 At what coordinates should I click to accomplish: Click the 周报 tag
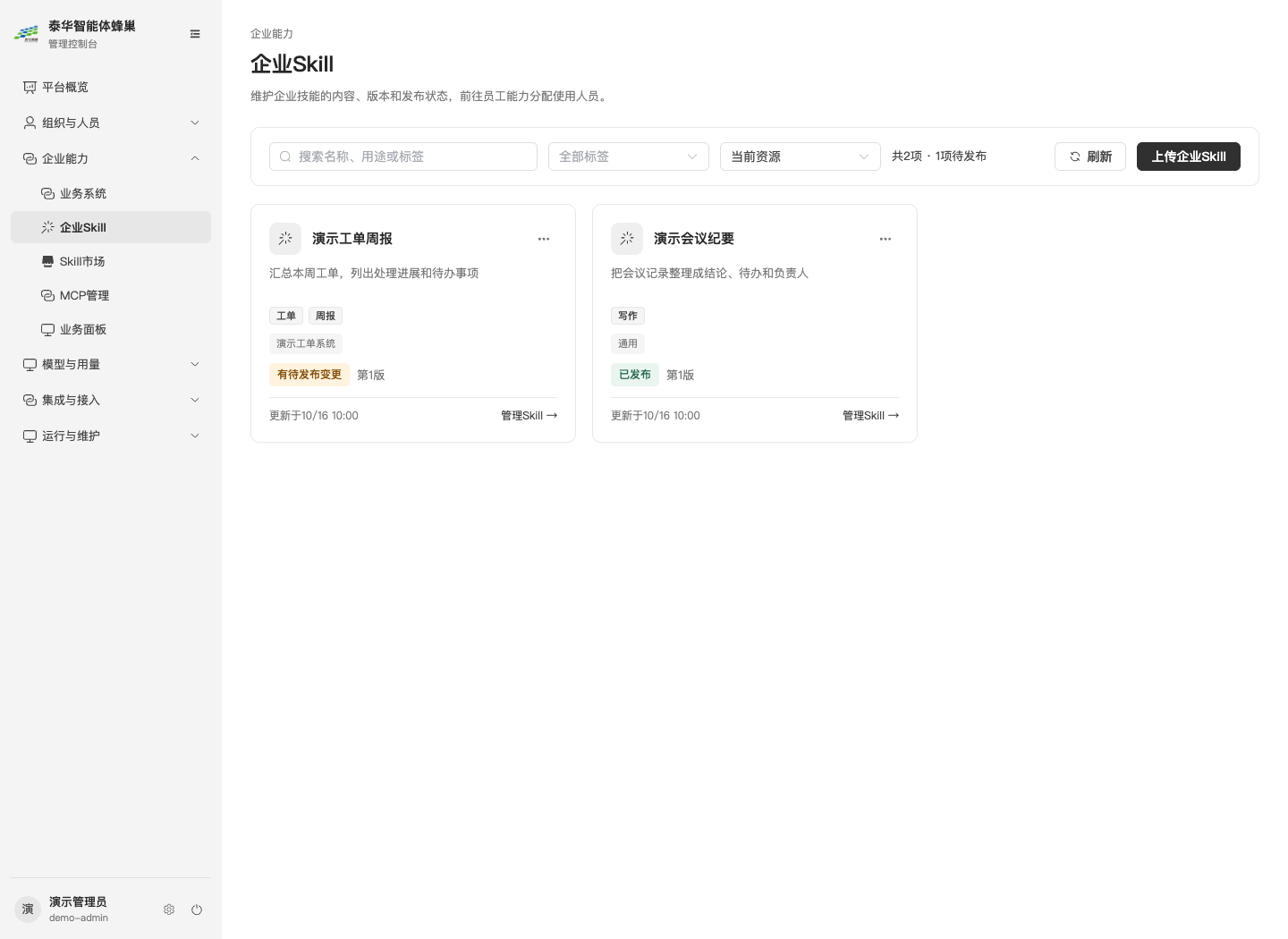tap(326, 316)
